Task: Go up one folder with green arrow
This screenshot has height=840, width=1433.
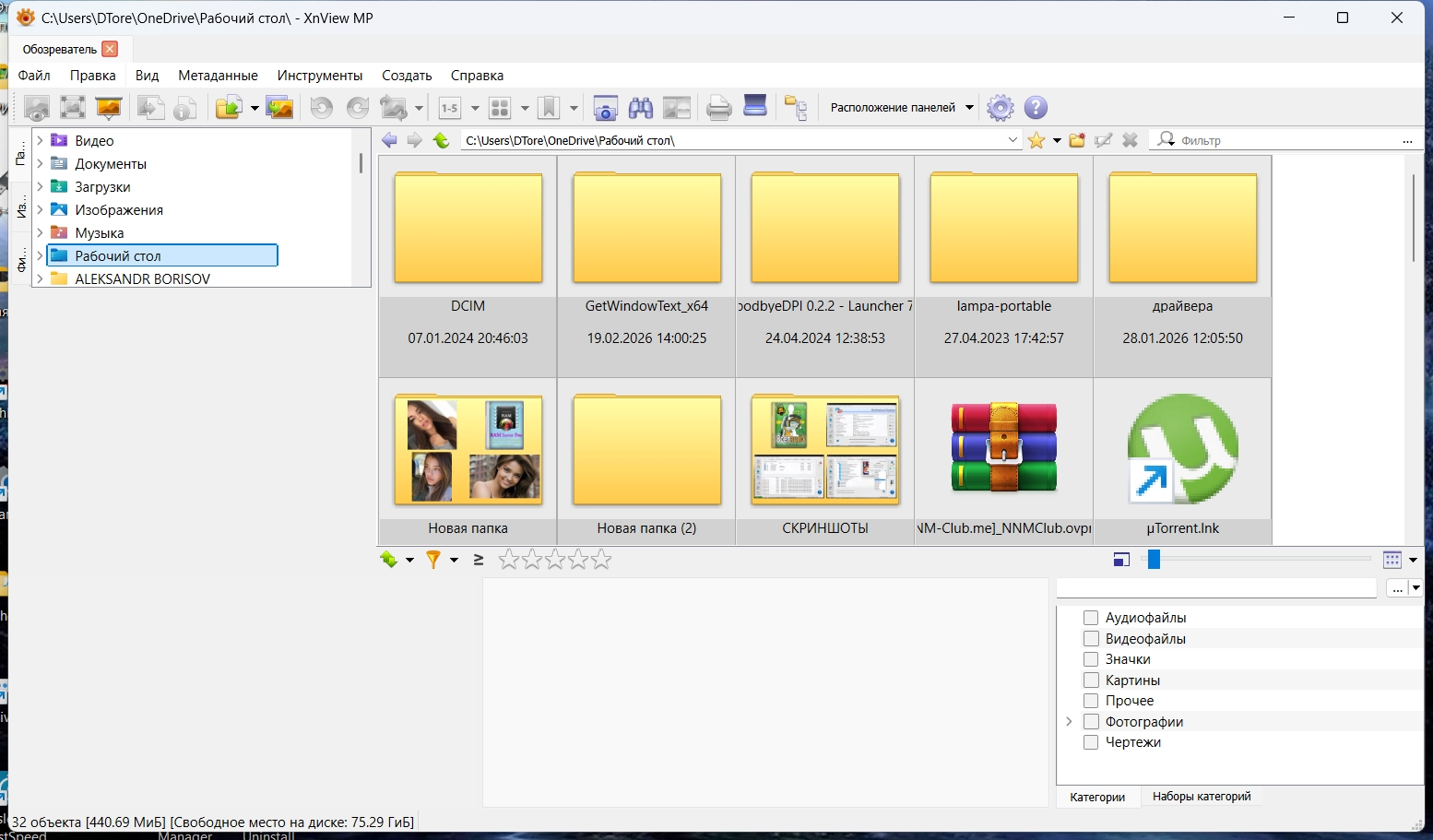Action: click(442, 140)
